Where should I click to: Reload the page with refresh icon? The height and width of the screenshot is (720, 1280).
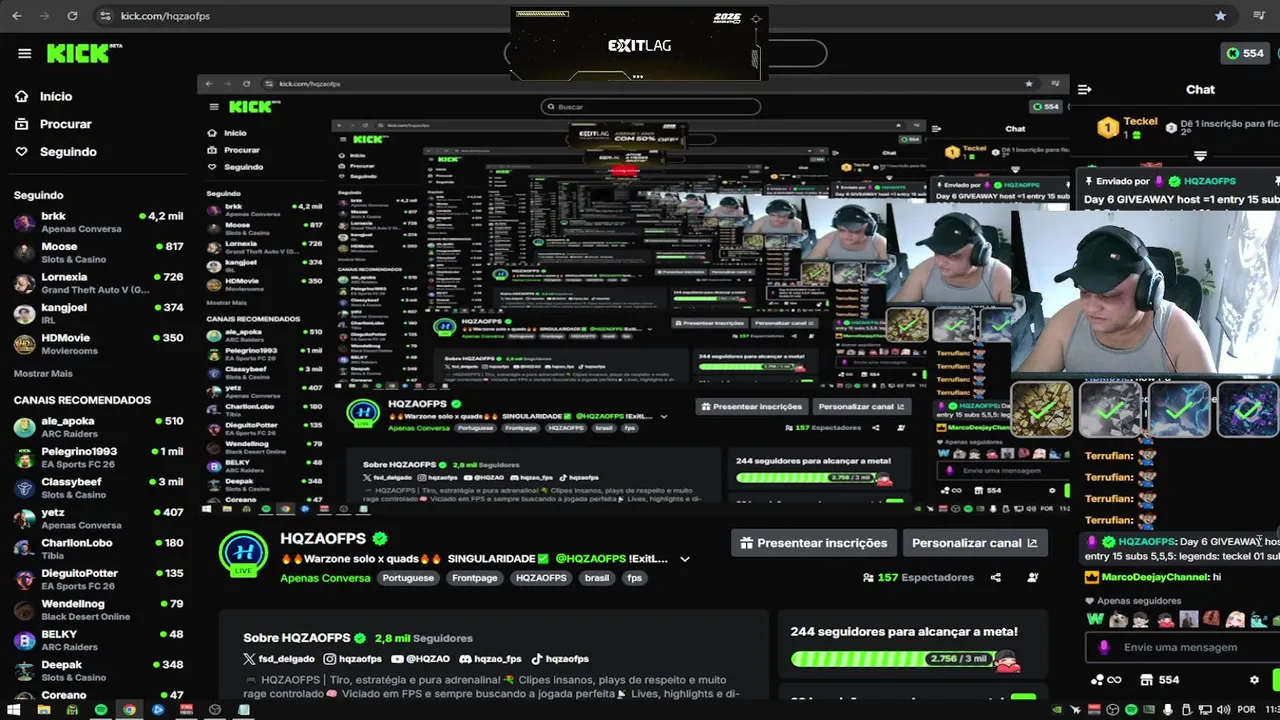click(x=72, y=16)
